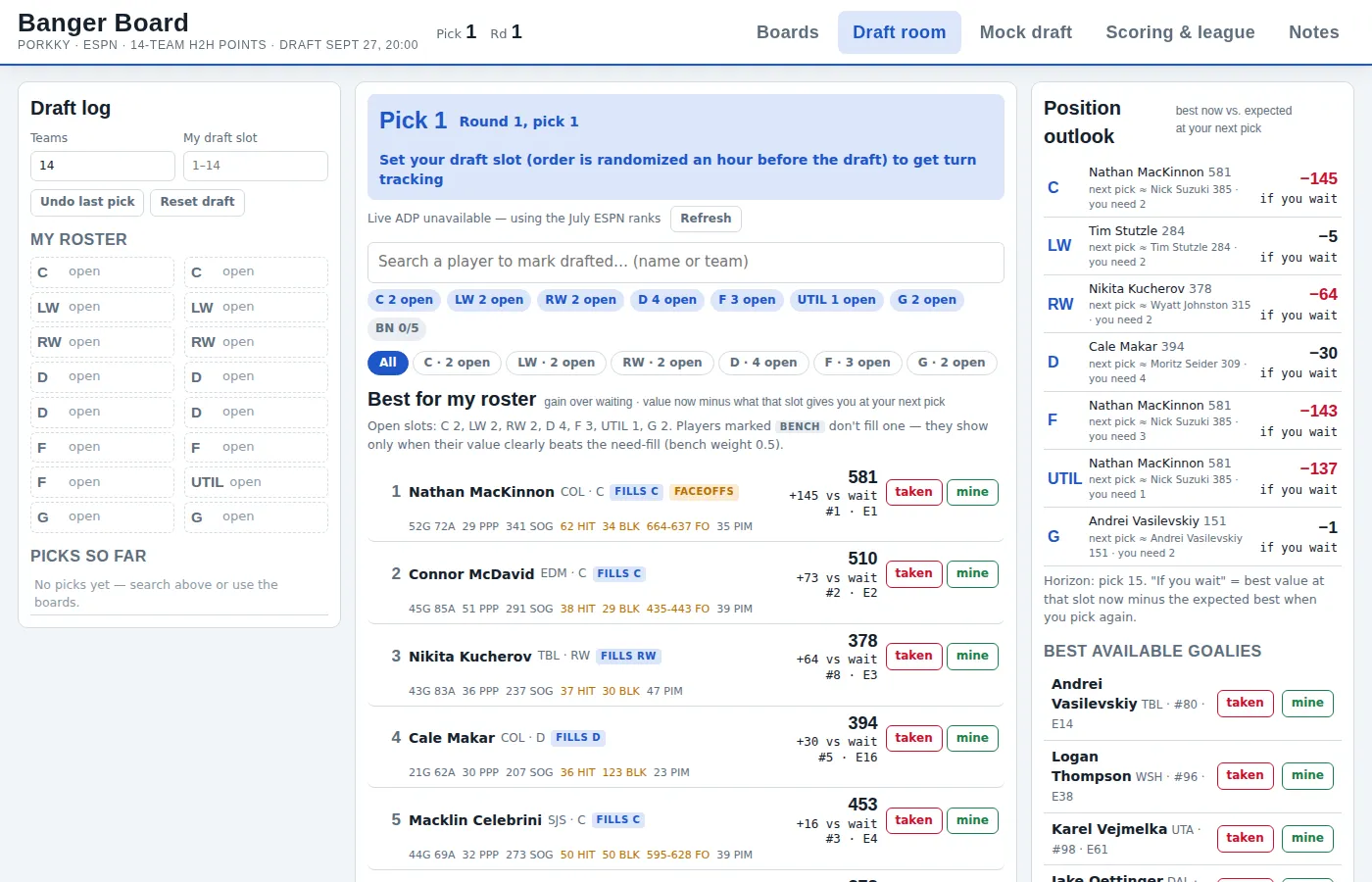
Task: Click Nathan MacKinnon player name
Action: pos(481,492)
